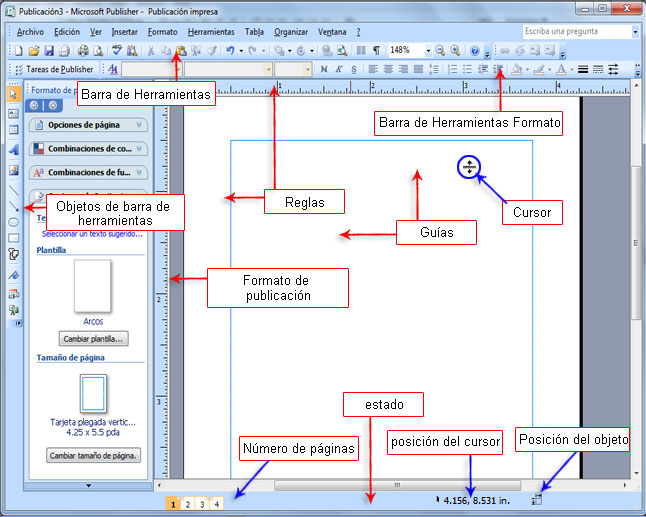Click the Fill Color paint bucket

(517, 69)
